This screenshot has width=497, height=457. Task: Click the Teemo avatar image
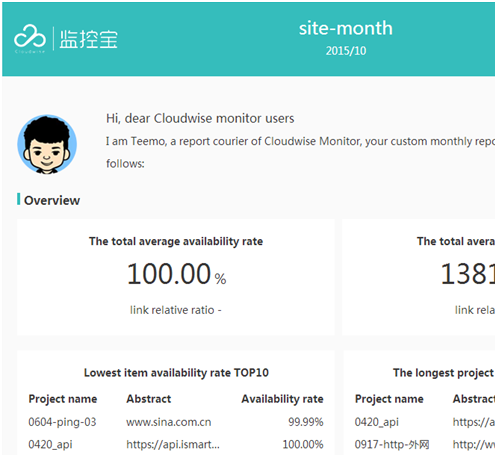(x=47, y=144)
